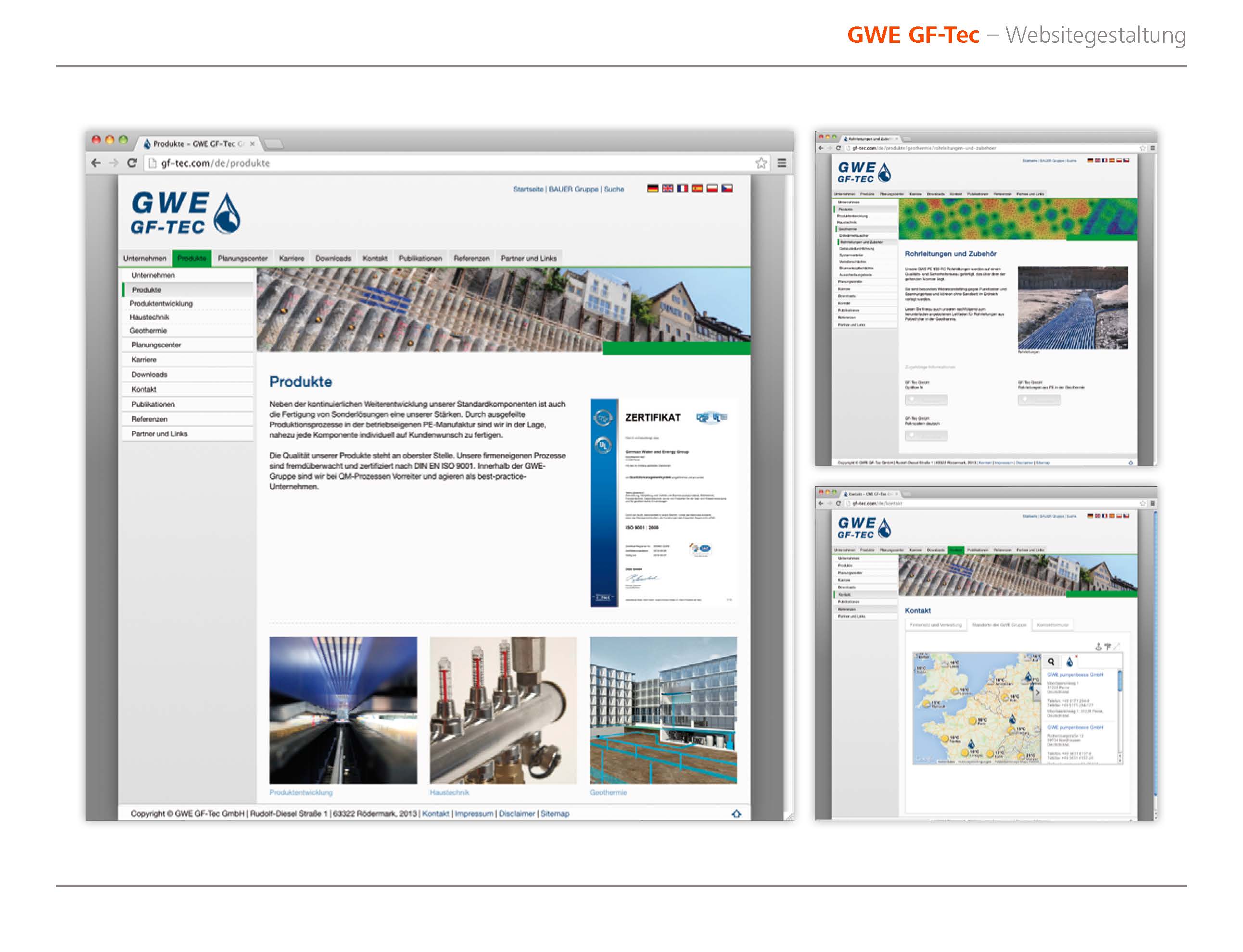Click the forward arrow in the Produkte browser window

pyautogui.click(x=114, y=163)
